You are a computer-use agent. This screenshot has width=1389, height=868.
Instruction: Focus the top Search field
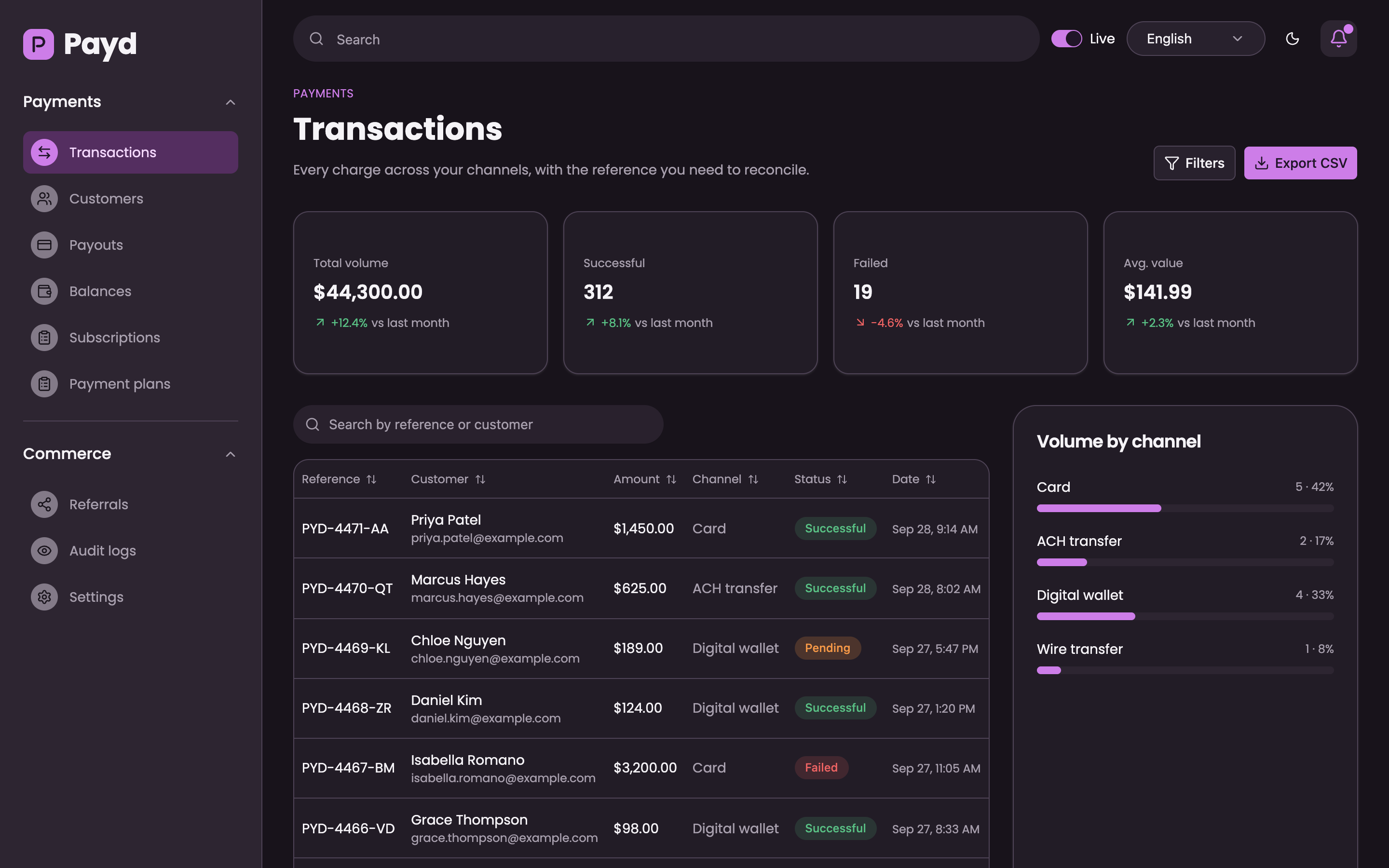(666, 39)
